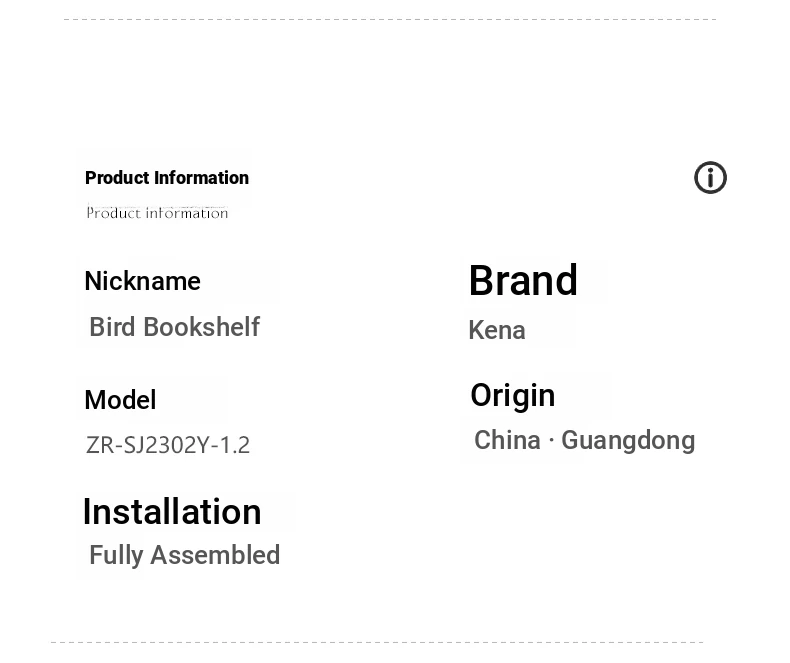Click the bottom dashed divider line

coord(377,642)
